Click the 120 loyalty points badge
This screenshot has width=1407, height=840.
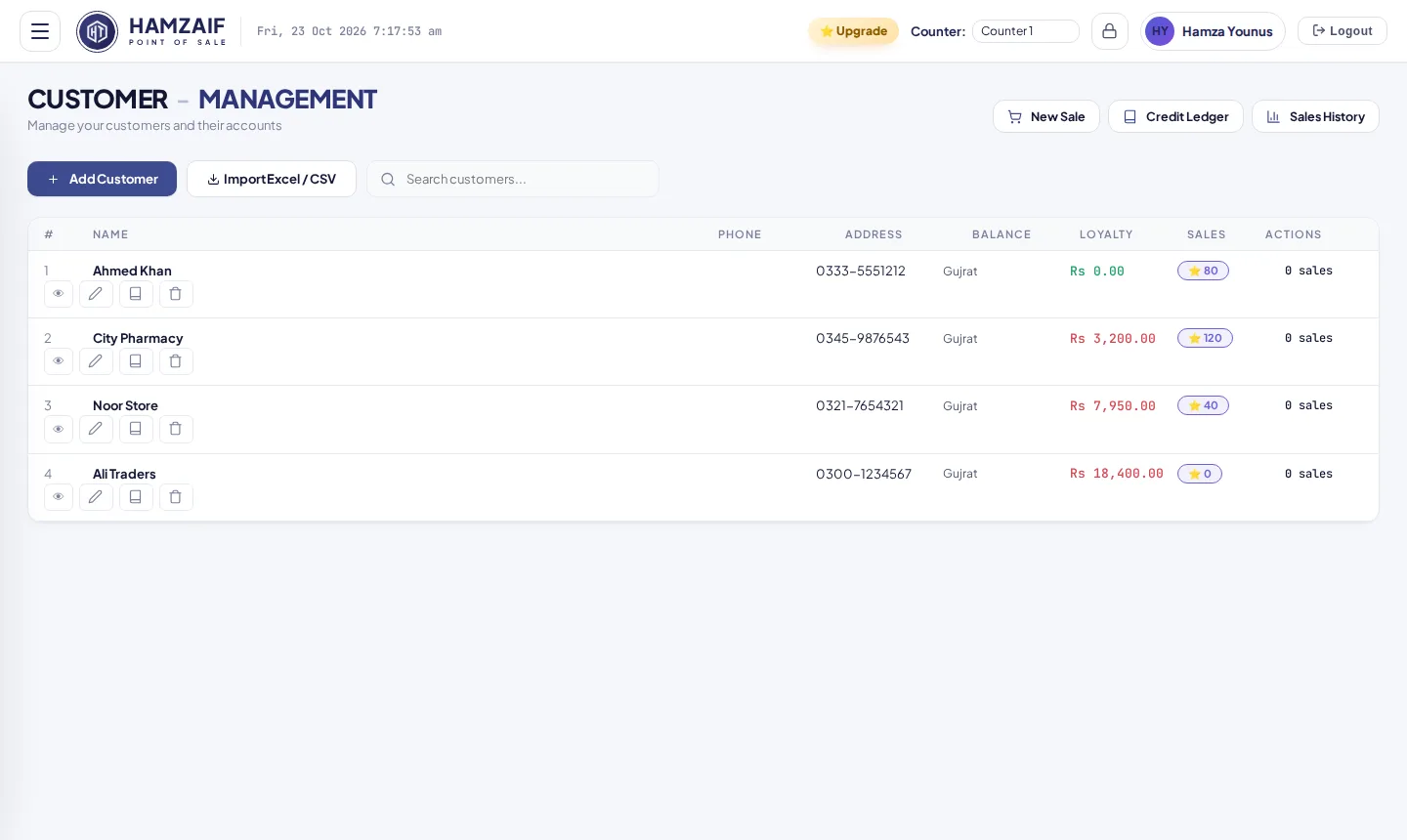pos(1205,338)
